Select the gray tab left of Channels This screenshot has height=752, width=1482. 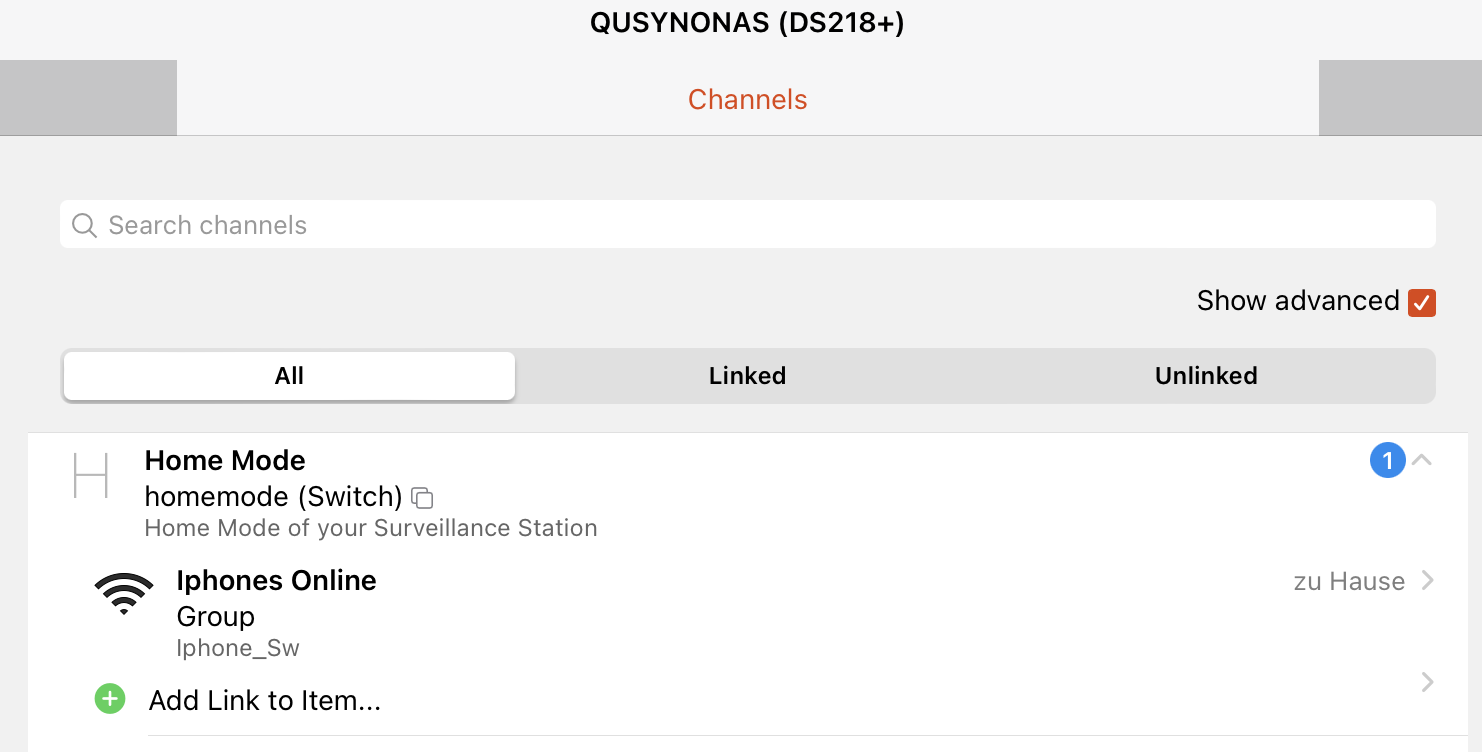point(88,98)
